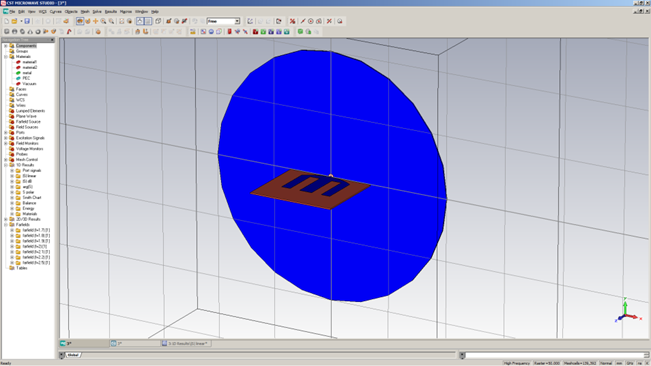Click the Save (floppy disk) icon

[x=27, y=21]
